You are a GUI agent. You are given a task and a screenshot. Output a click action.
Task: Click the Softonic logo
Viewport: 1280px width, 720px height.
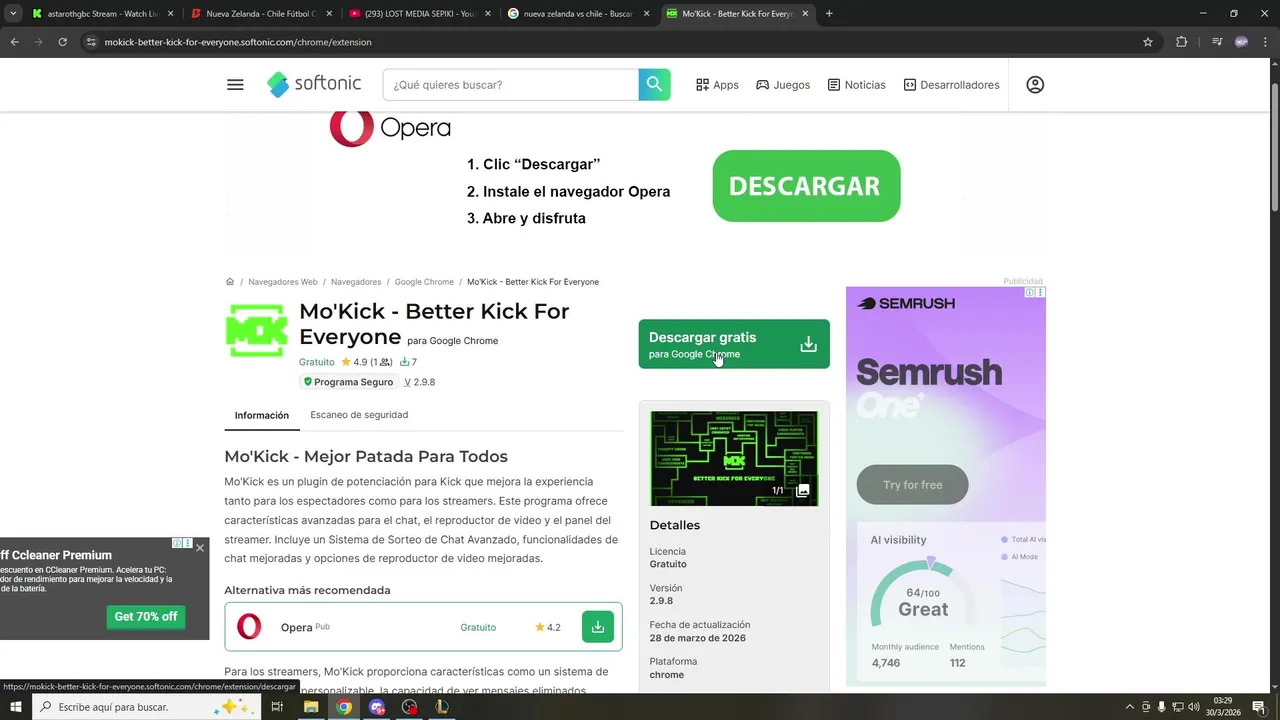tap(314, 85)
